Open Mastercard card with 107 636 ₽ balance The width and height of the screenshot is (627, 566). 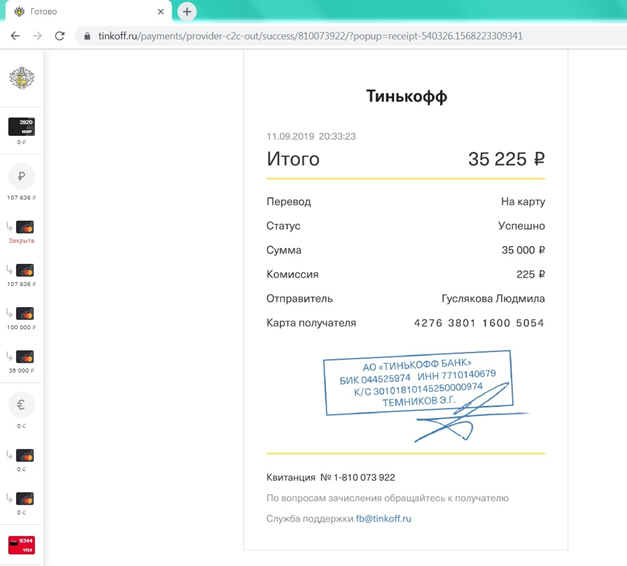(x=25, y=270)
